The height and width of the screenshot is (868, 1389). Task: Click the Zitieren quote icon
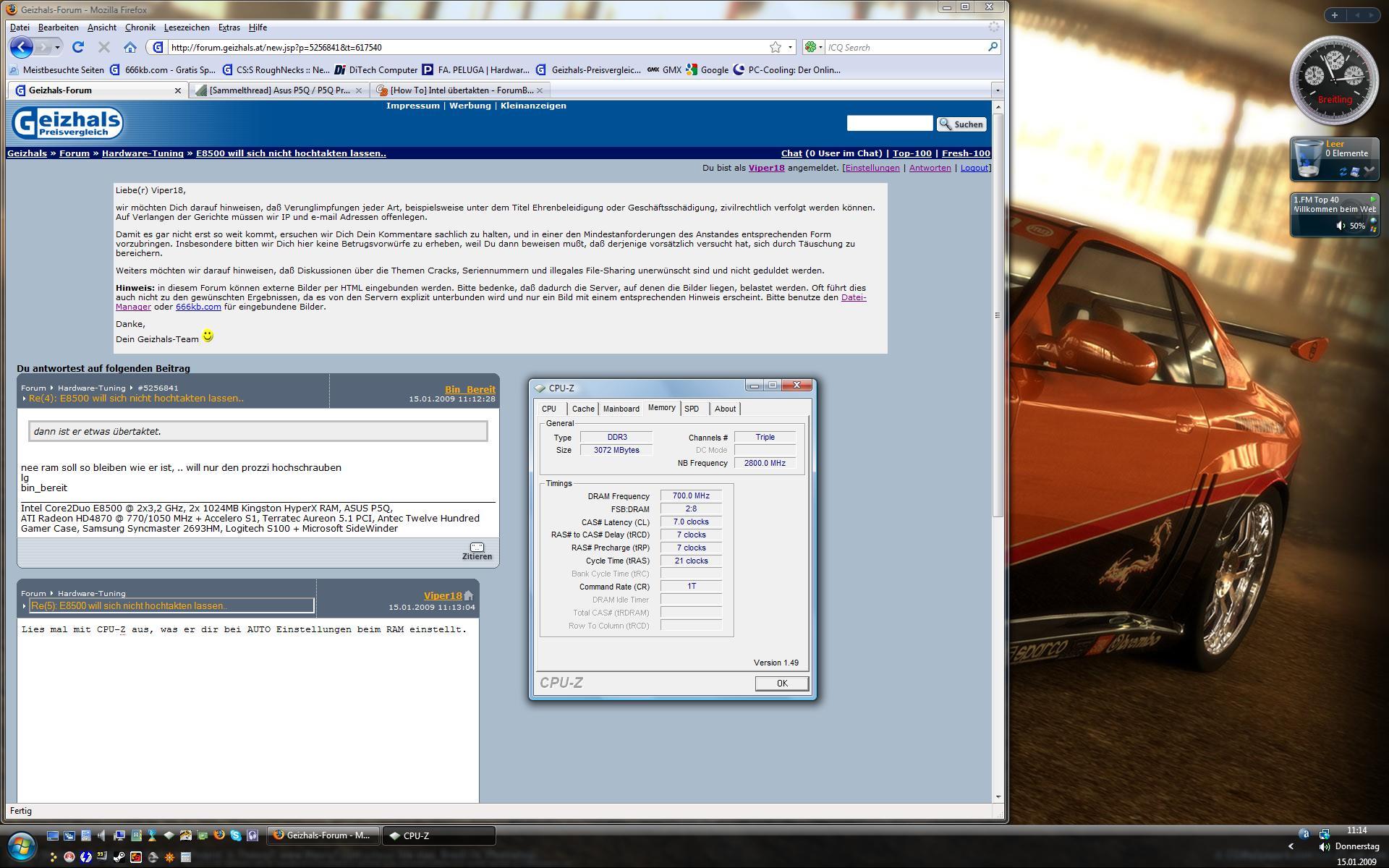click(x=477, y=551)
